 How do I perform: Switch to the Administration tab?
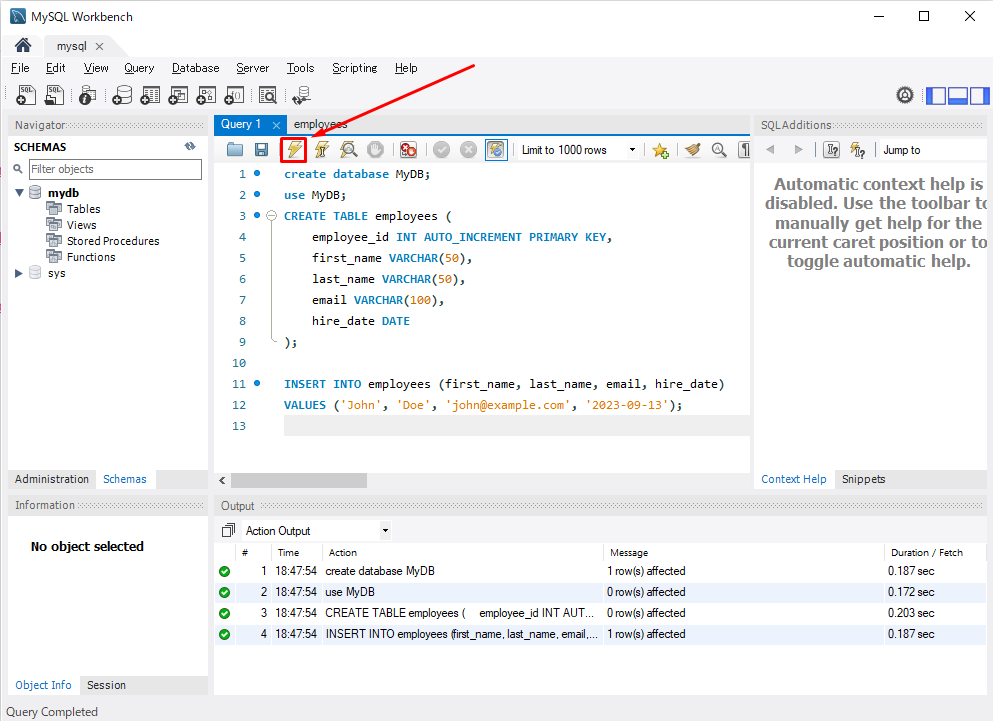click(52, 479)
